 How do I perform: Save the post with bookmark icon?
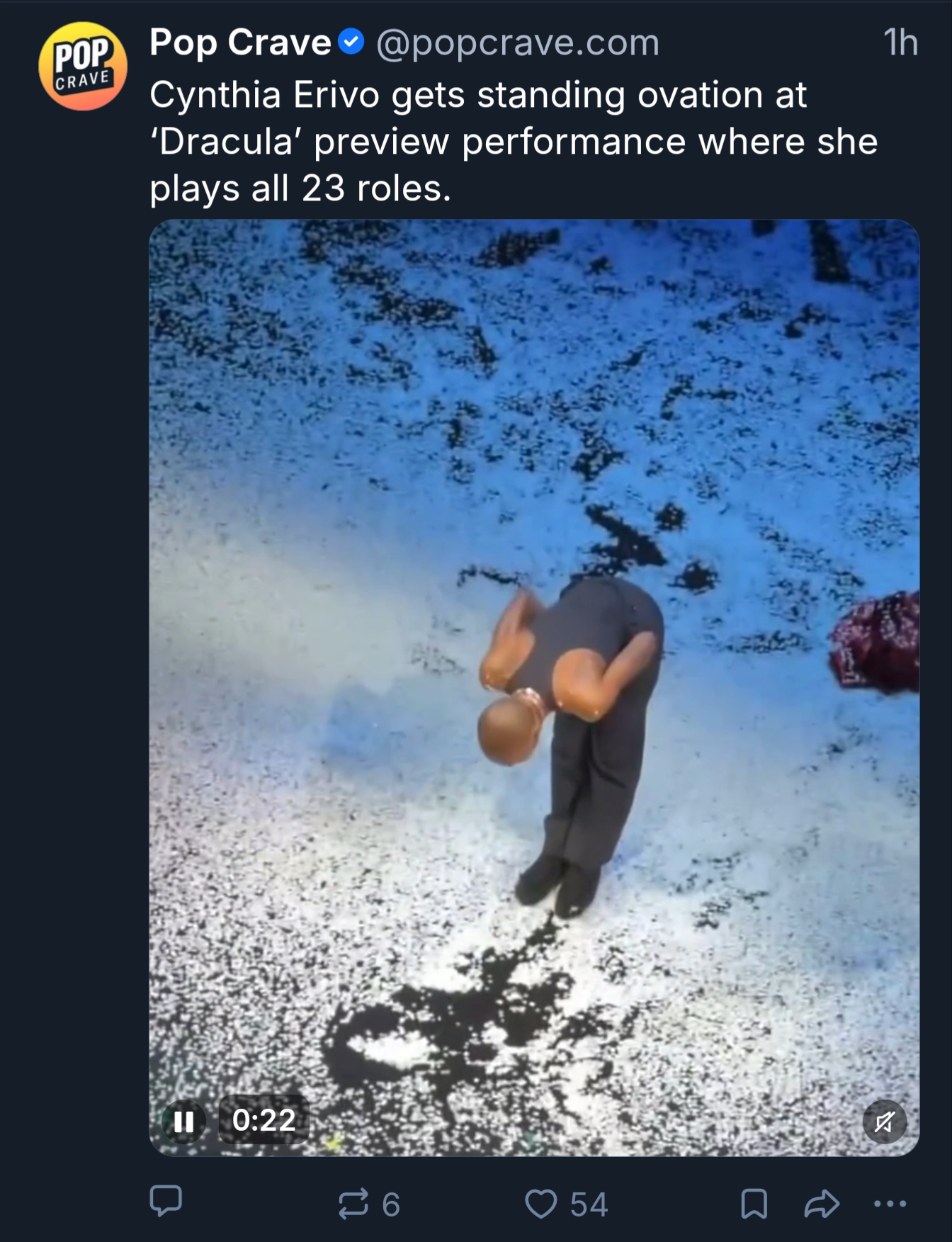click(x=754, y=1204)
